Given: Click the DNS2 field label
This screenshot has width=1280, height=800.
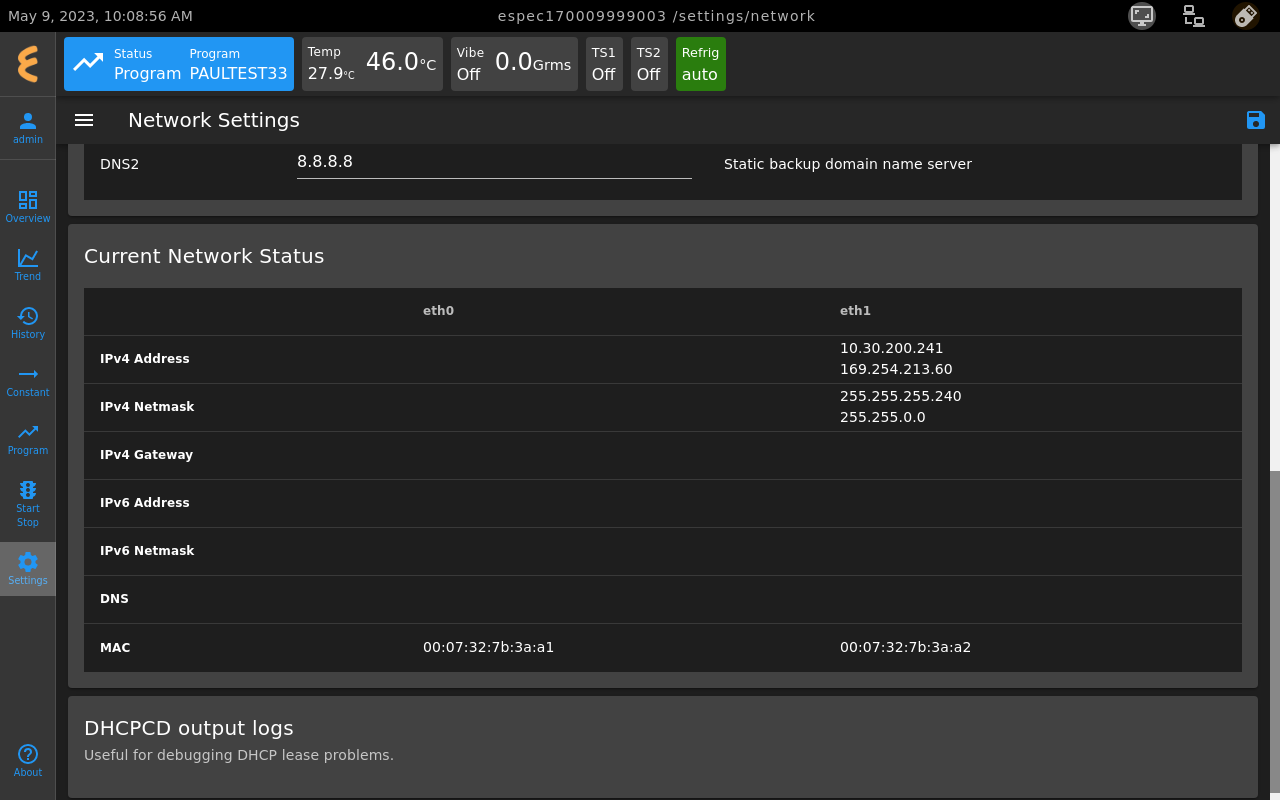Looking at the screenshot, I should point(120,164).
